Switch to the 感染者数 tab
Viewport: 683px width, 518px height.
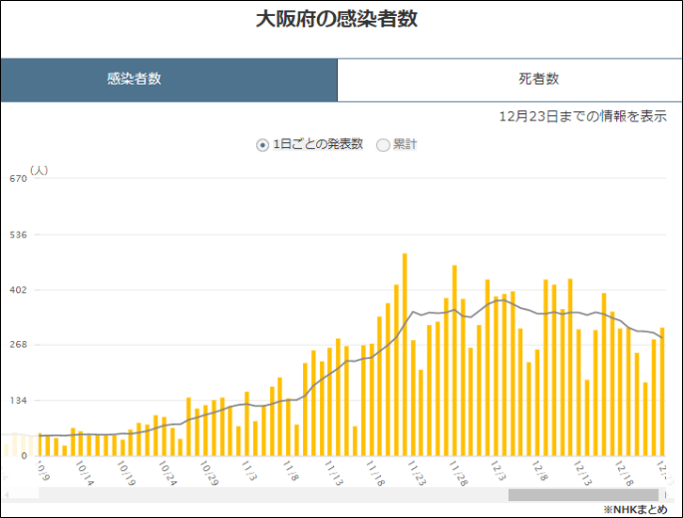coord(169,80)
